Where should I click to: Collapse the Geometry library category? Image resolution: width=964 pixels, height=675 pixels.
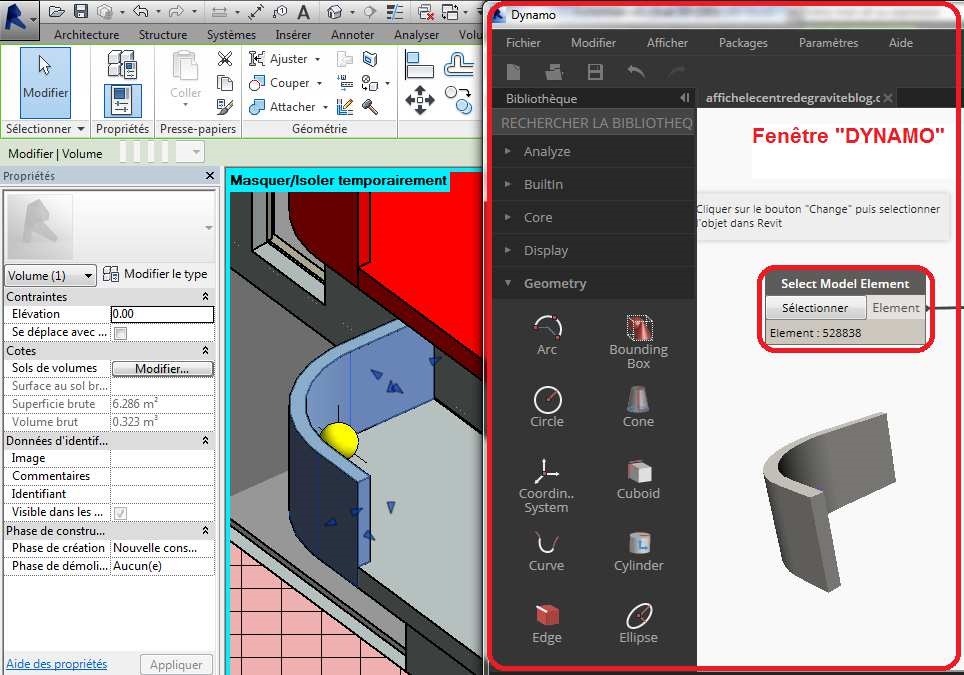coord(554,283)
